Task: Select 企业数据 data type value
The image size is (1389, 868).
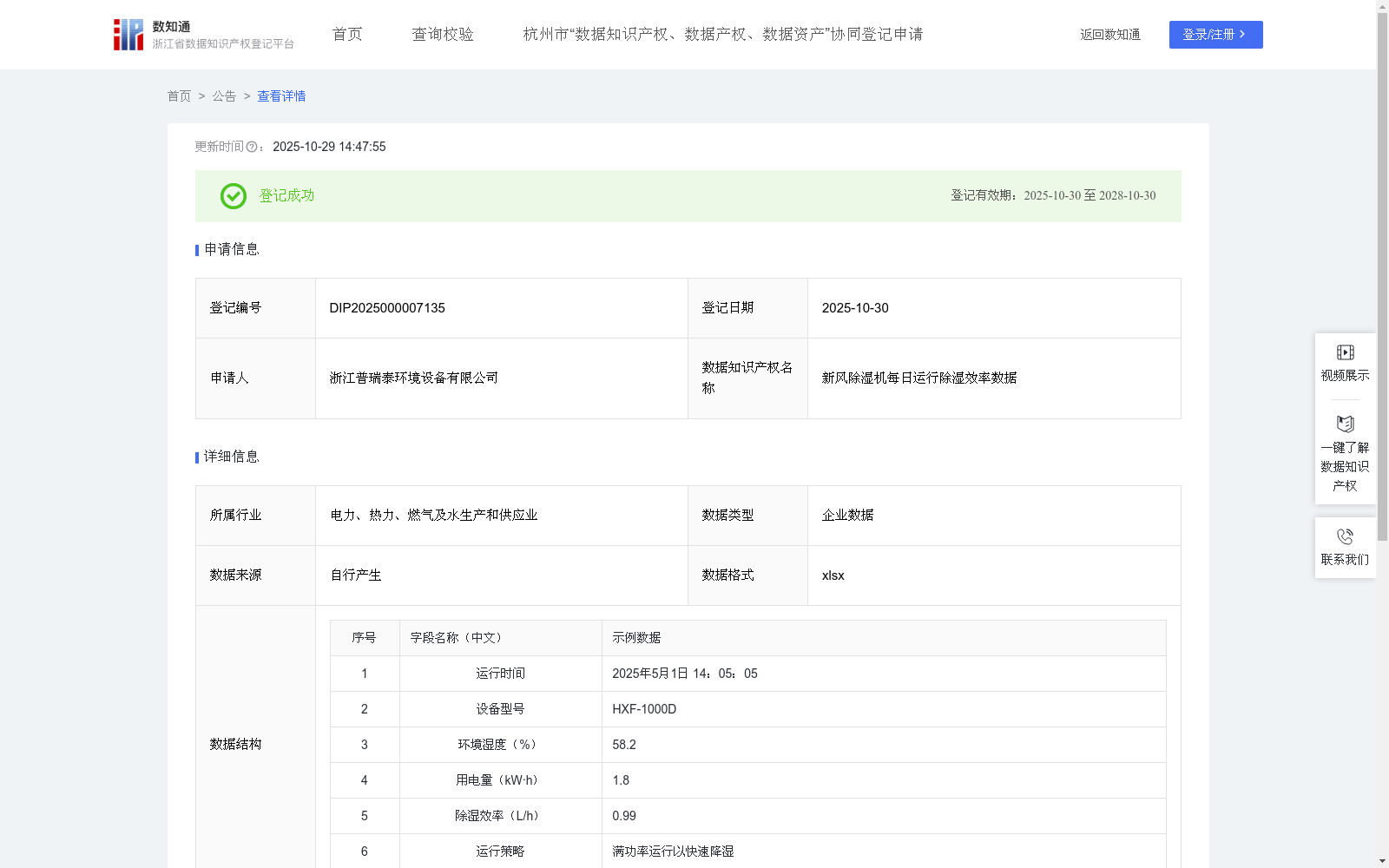Action: [x=847, y=516]
